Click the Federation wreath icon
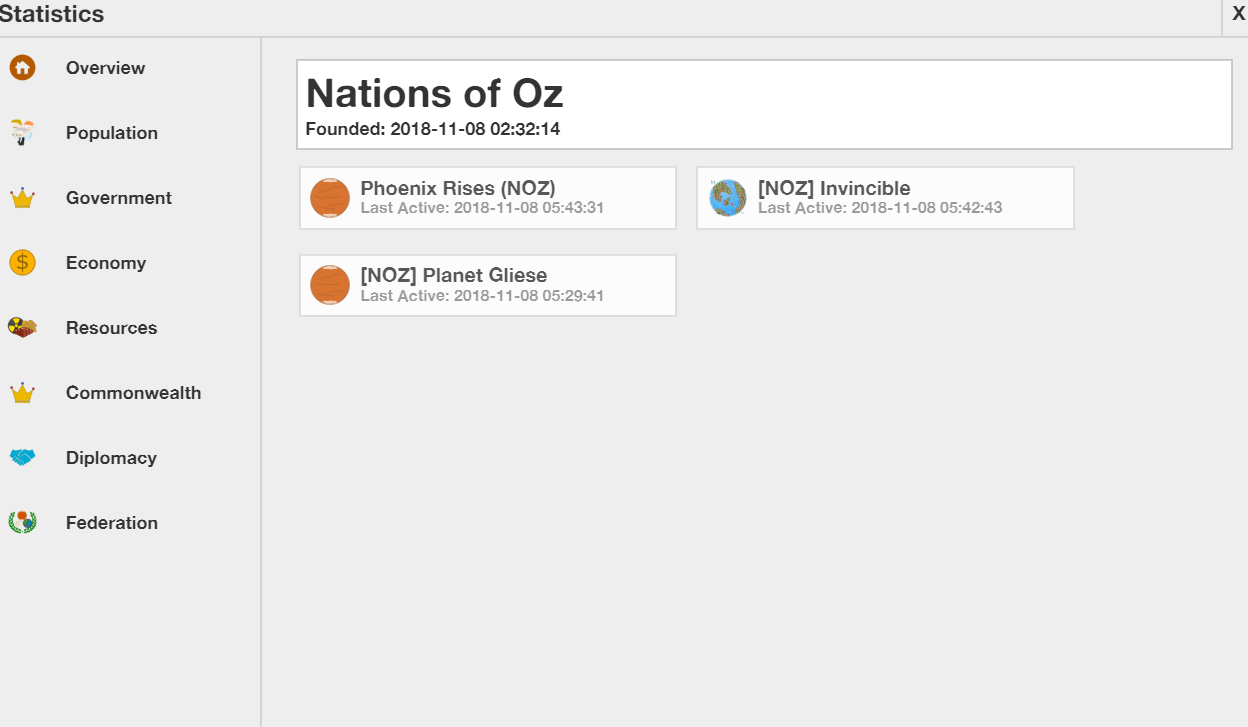This screenshot has width=1248, height=727. coord(22,523)
